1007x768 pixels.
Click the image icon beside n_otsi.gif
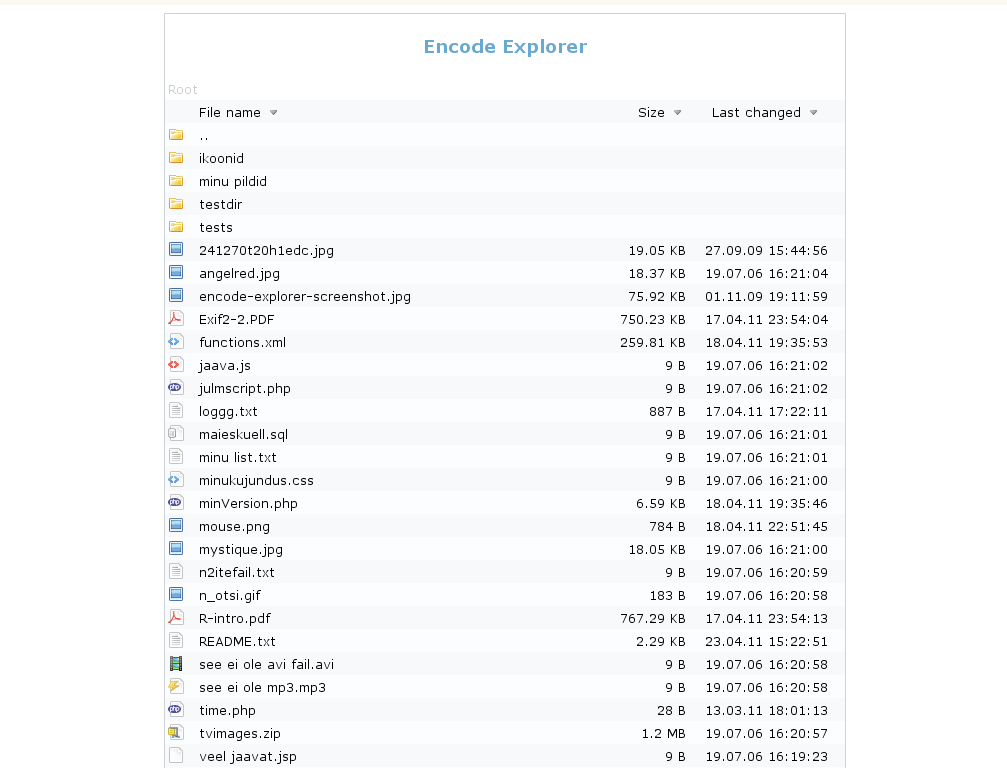point(176,595)
